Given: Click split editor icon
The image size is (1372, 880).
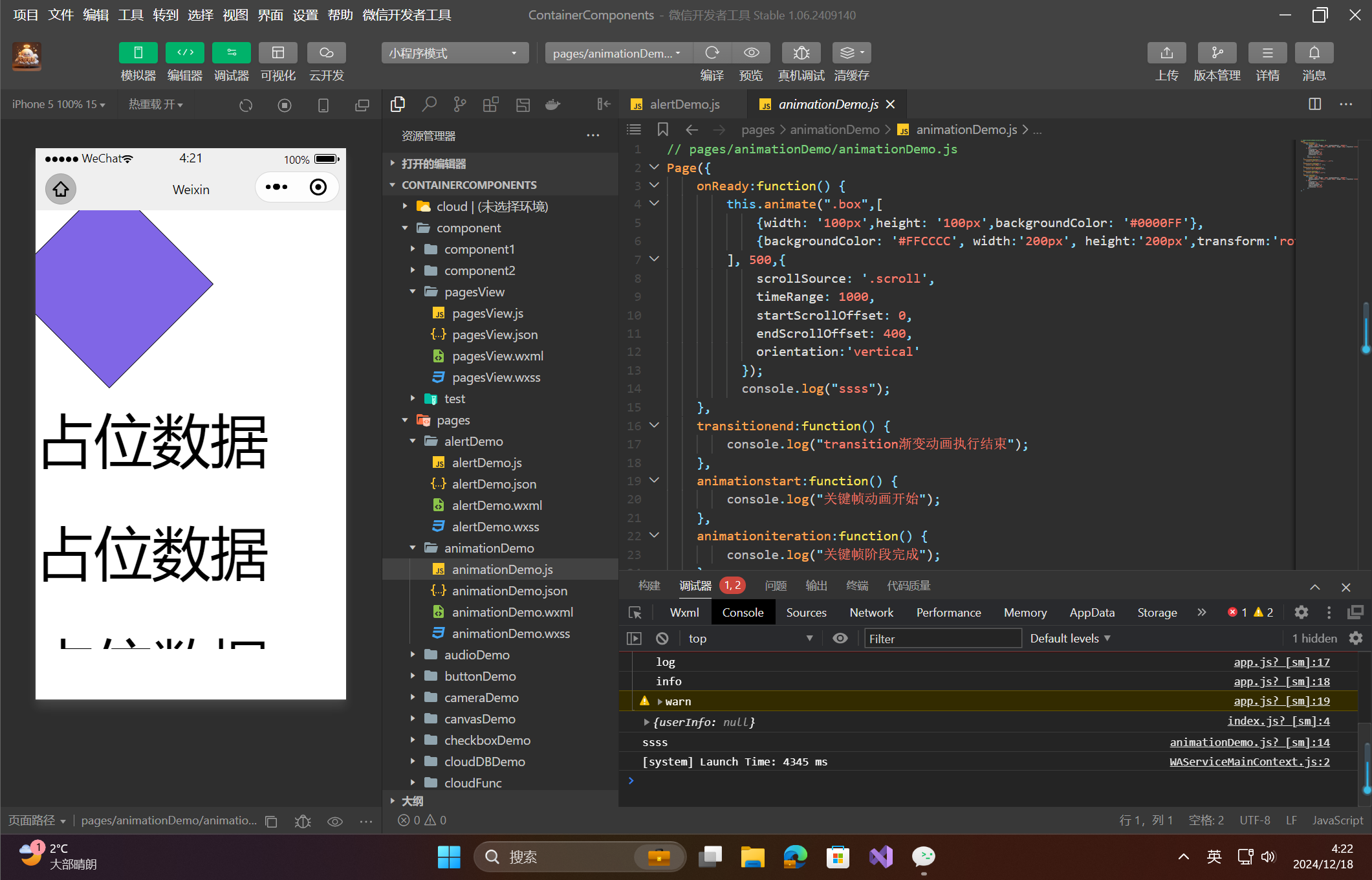Looking at the screenshot, I should [x=1314, y=104].
